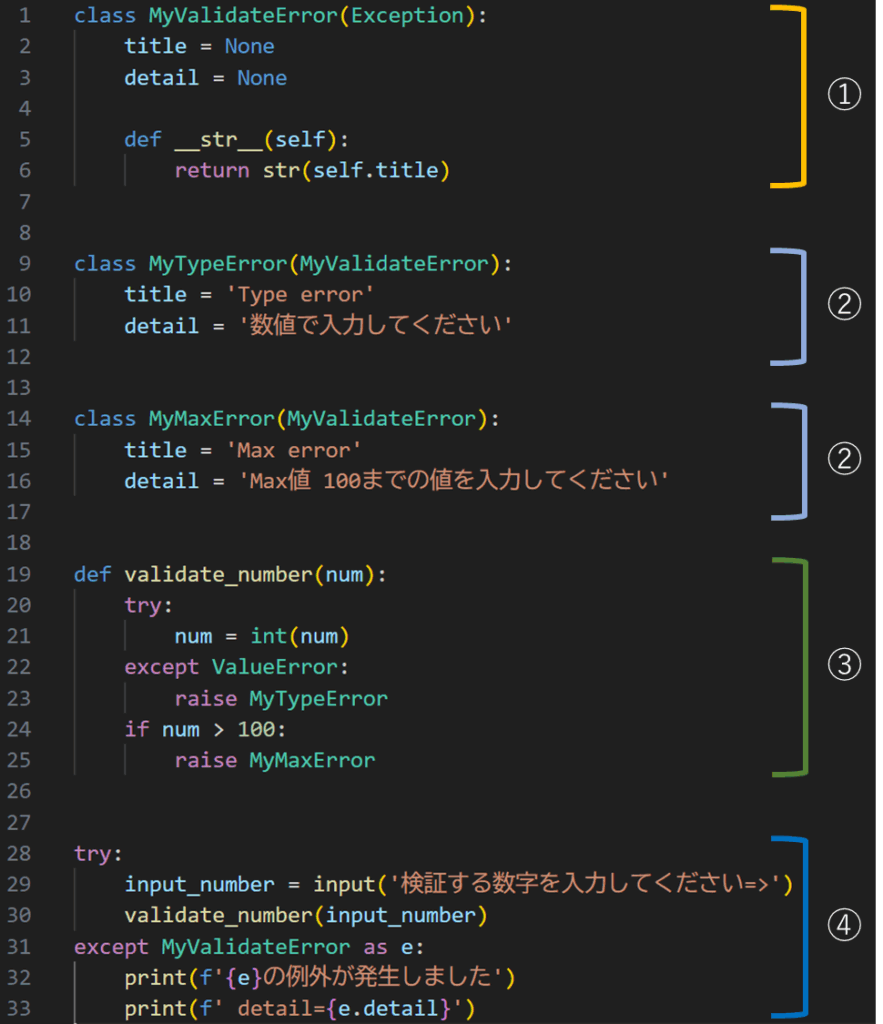The width and height of the screenshot is (883, 1024).
Task: Click circled ② beside the MyMaxError class
Action: point(843,458)
